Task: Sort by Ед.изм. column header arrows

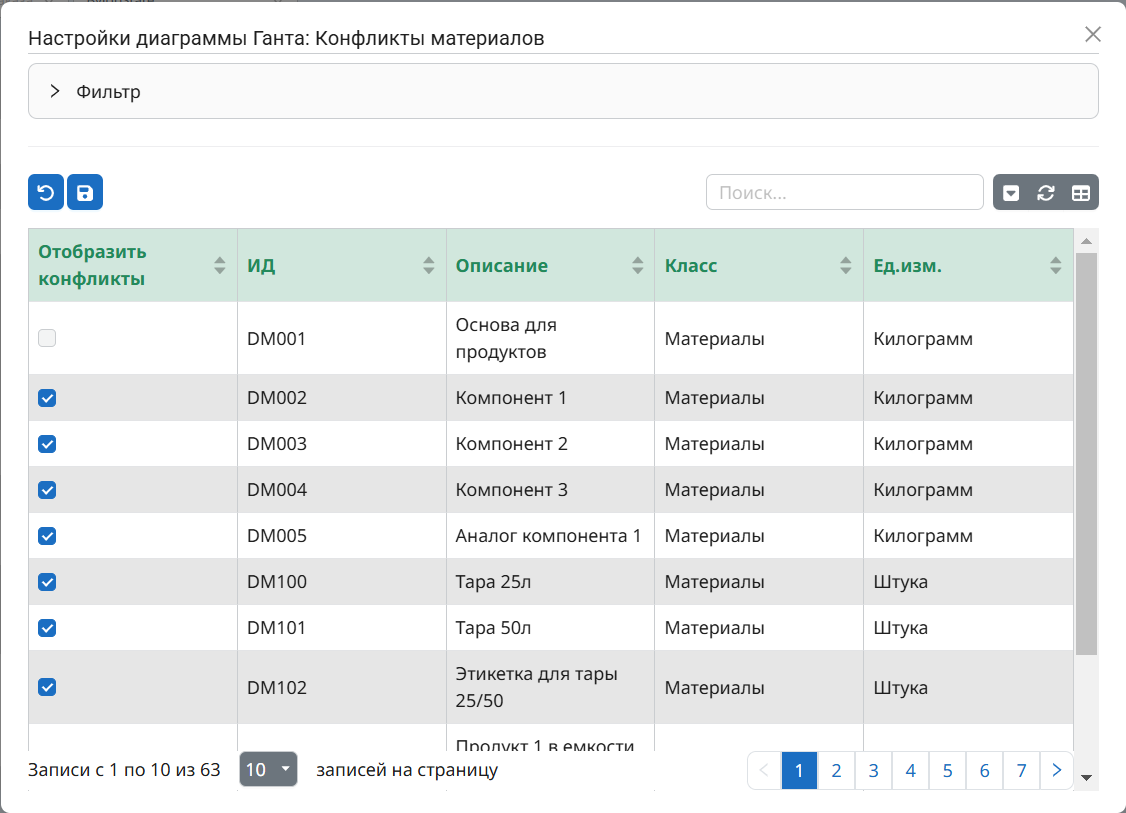Action: (1056, 266)
